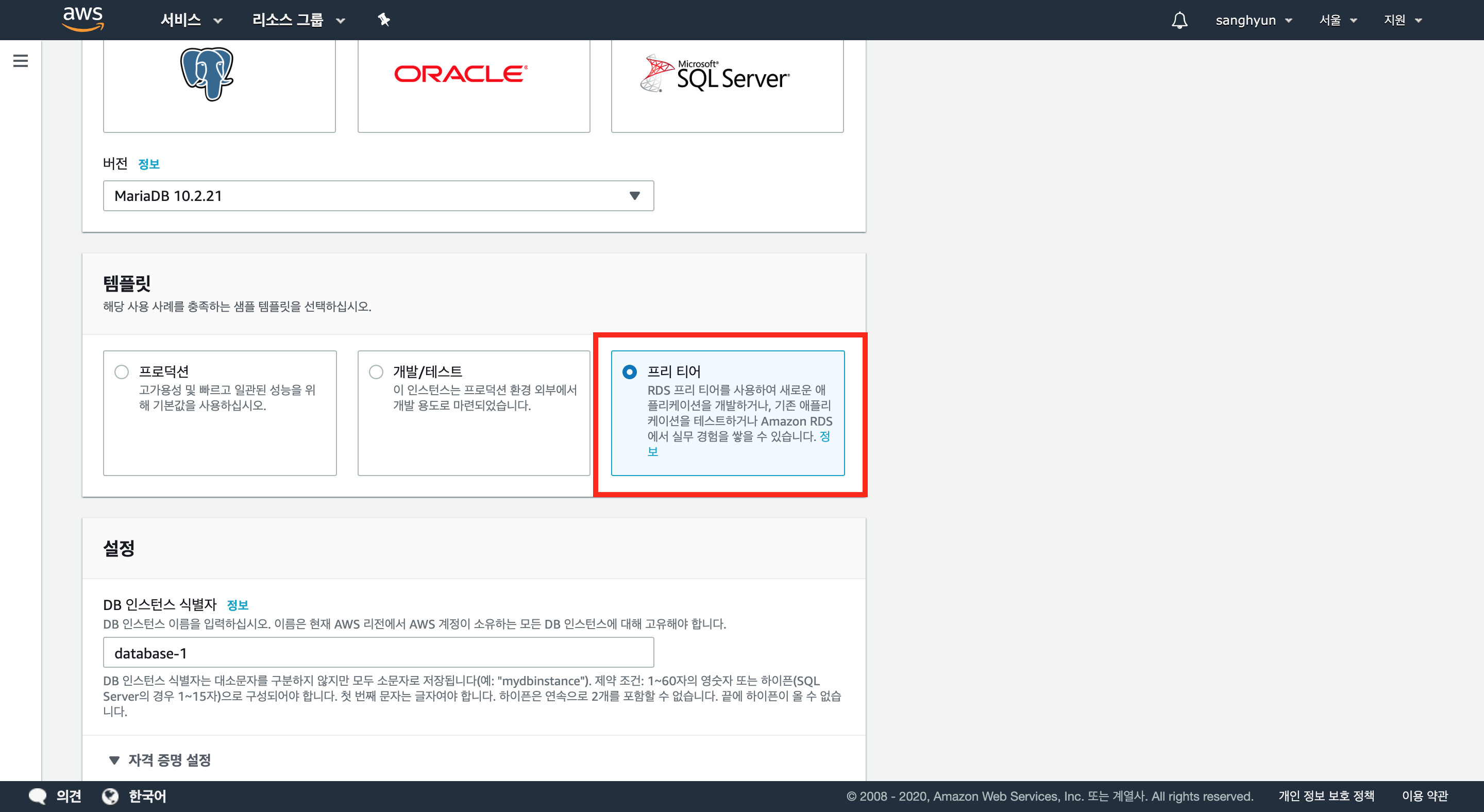The height and width of the screenshot is (812, 1484).
Task: Select the 개발/테스트 template radio button
Action: coord(376,372)
